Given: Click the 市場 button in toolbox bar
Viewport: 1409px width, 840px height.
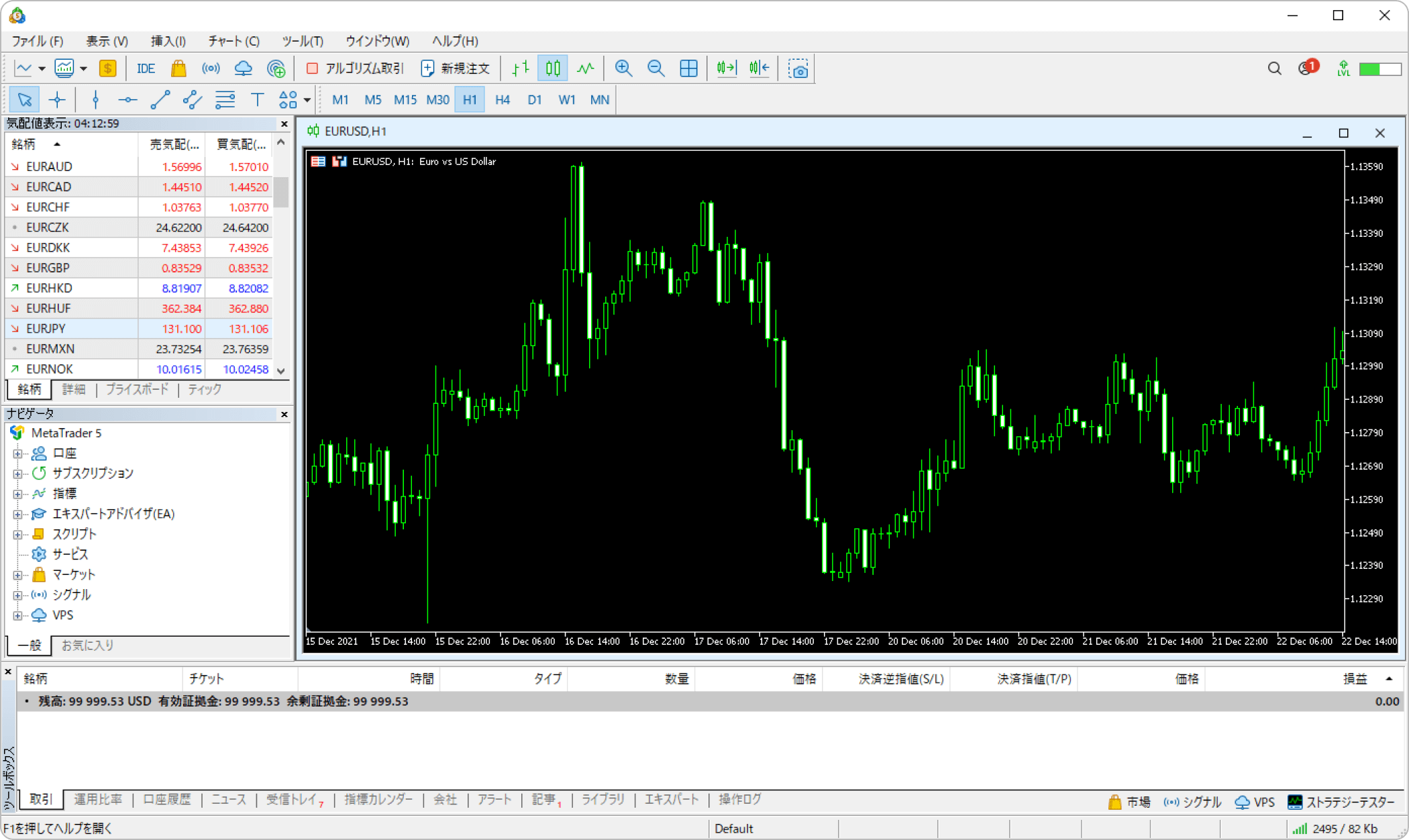Looking at the screenshot, I should coord(1129,802).
